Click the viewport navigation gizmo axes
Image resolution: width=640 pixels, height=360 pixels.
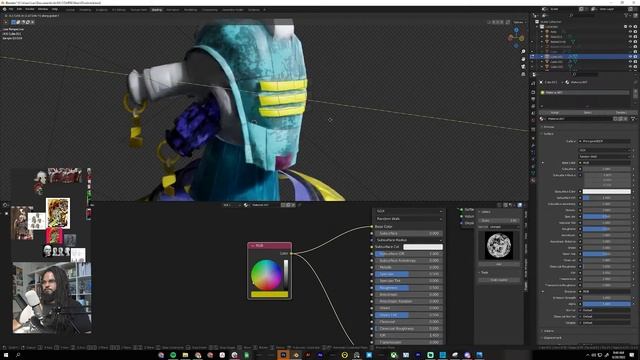(516, 37)
